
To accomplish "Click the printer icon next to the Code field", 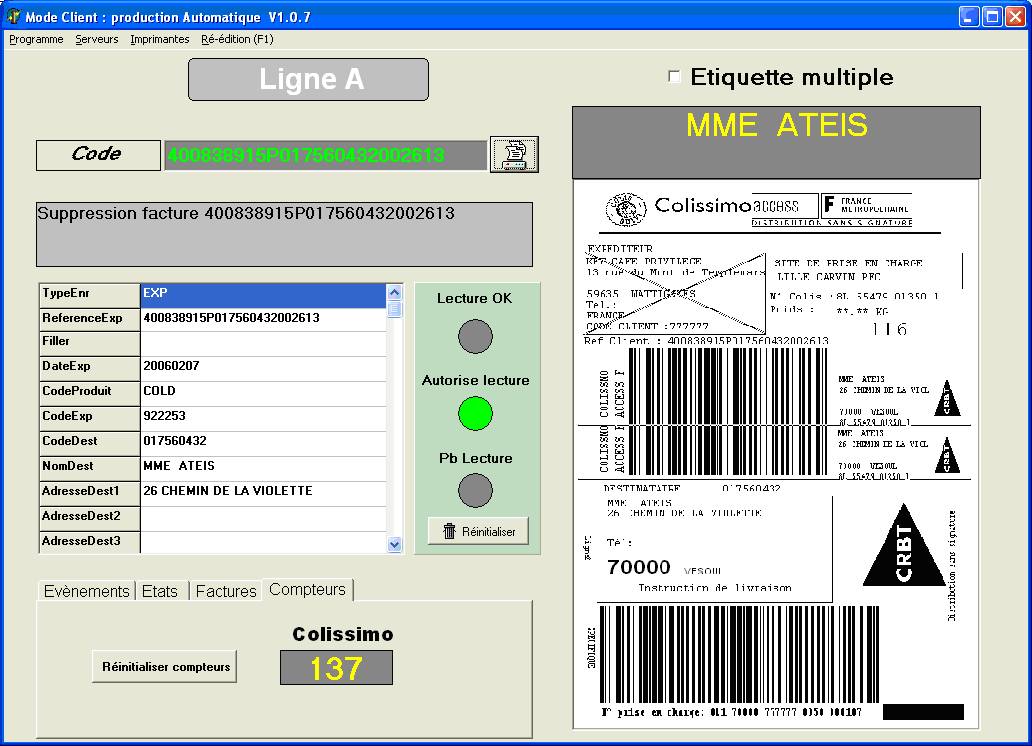I will (x=514, y=155).
